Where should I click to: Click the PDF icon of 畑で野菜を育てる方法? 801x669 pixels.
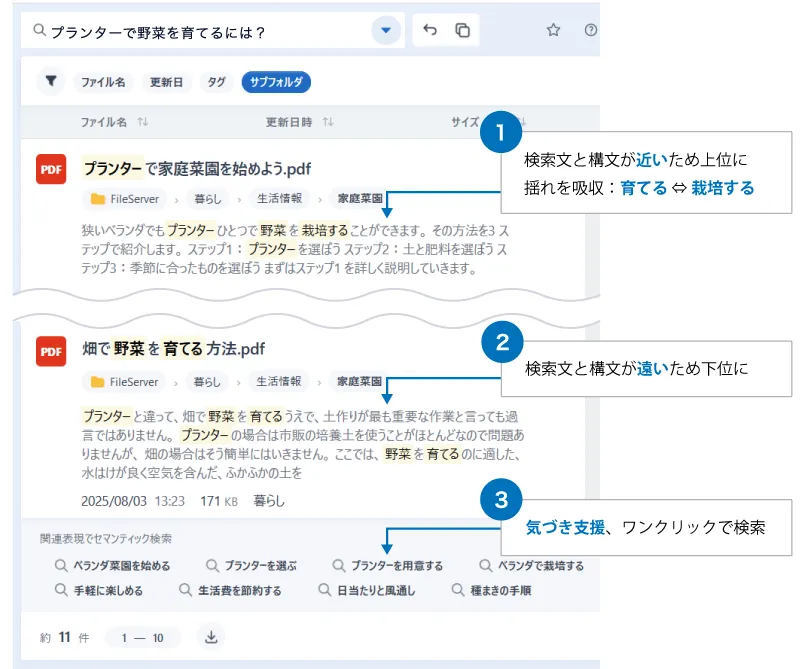tap(52, 352)
